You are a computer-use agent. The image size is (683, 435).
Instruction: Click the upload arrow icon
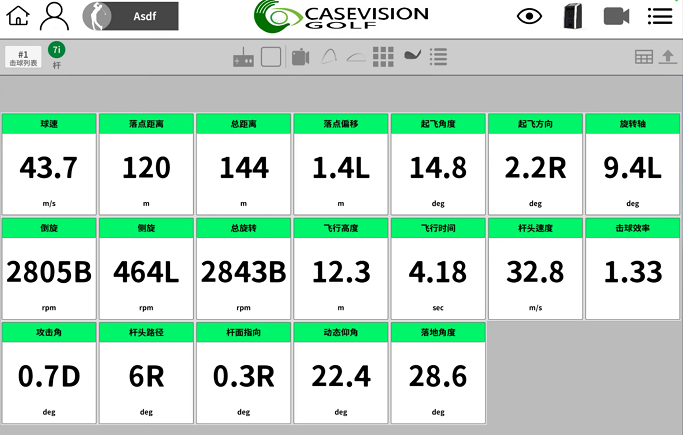point(668,57)
